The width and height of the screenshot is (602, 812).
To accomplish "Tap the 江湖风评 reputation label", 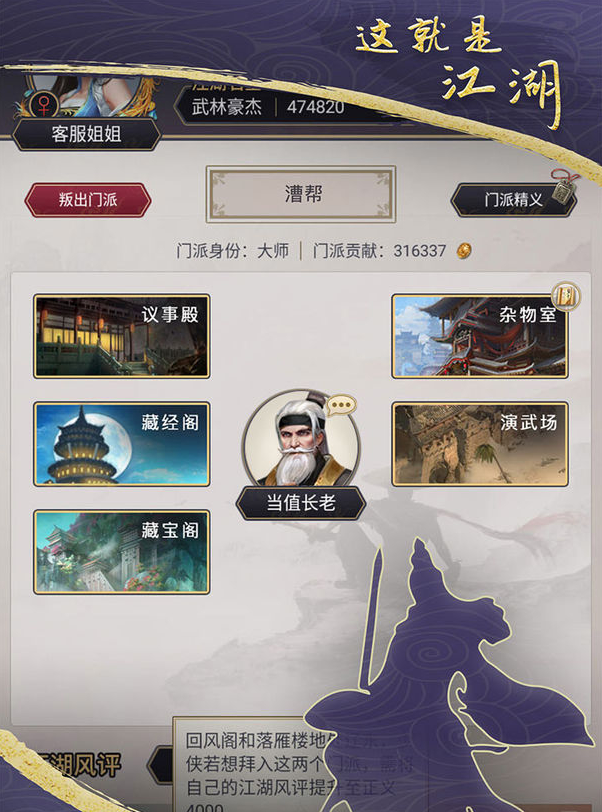I will pyautogui.click(x=78, y=764).
